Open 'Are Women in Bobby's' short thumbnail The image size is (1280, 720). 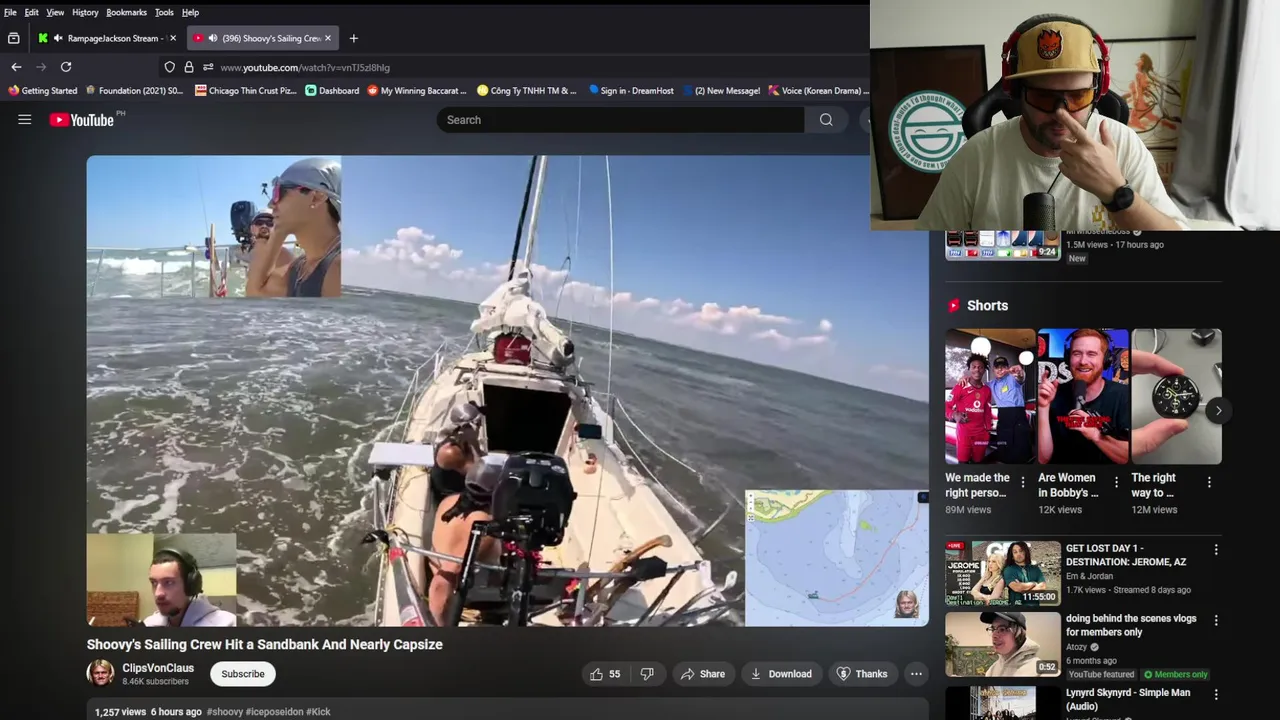pyautogui.click(x=1083, y=396)
